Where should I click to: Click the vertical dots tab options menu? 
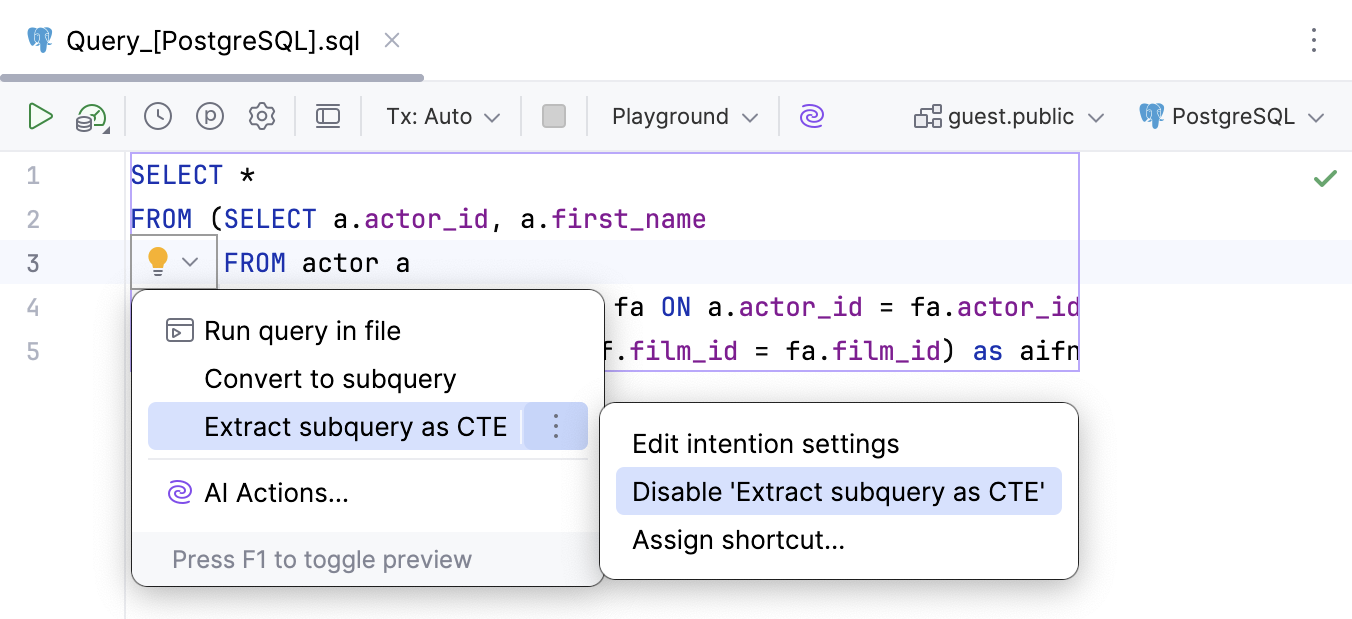pyautogui.click(x=1314, y=41)
